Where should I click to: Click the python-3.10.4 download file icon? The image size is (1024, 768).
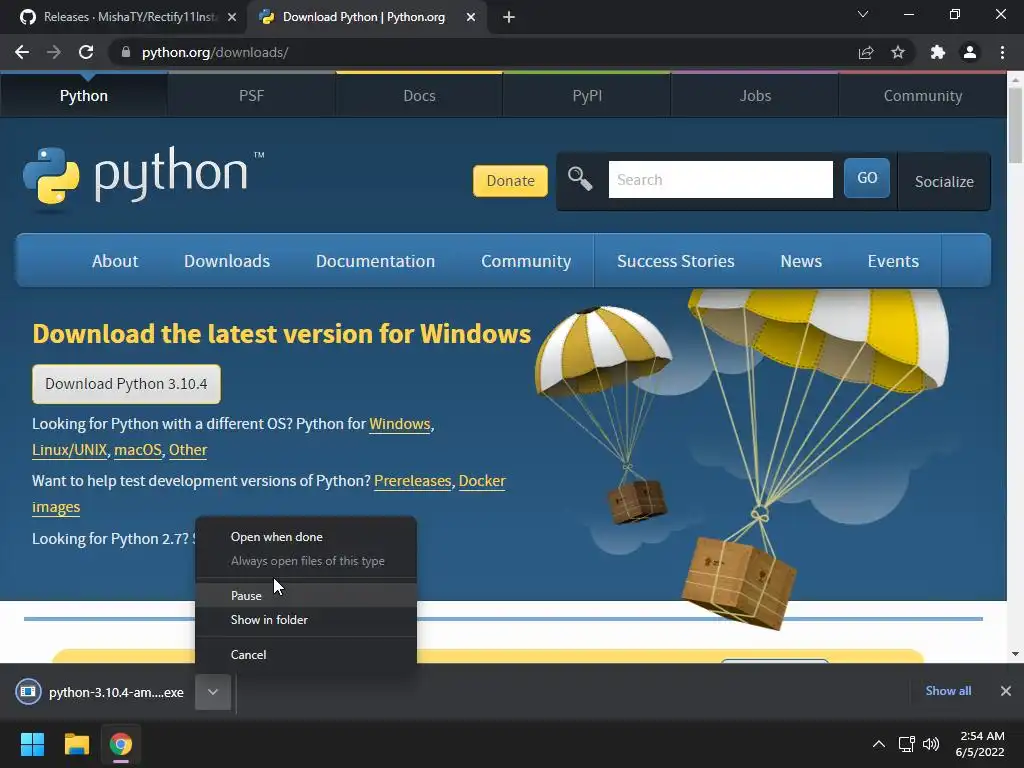(x=28, y=691)
